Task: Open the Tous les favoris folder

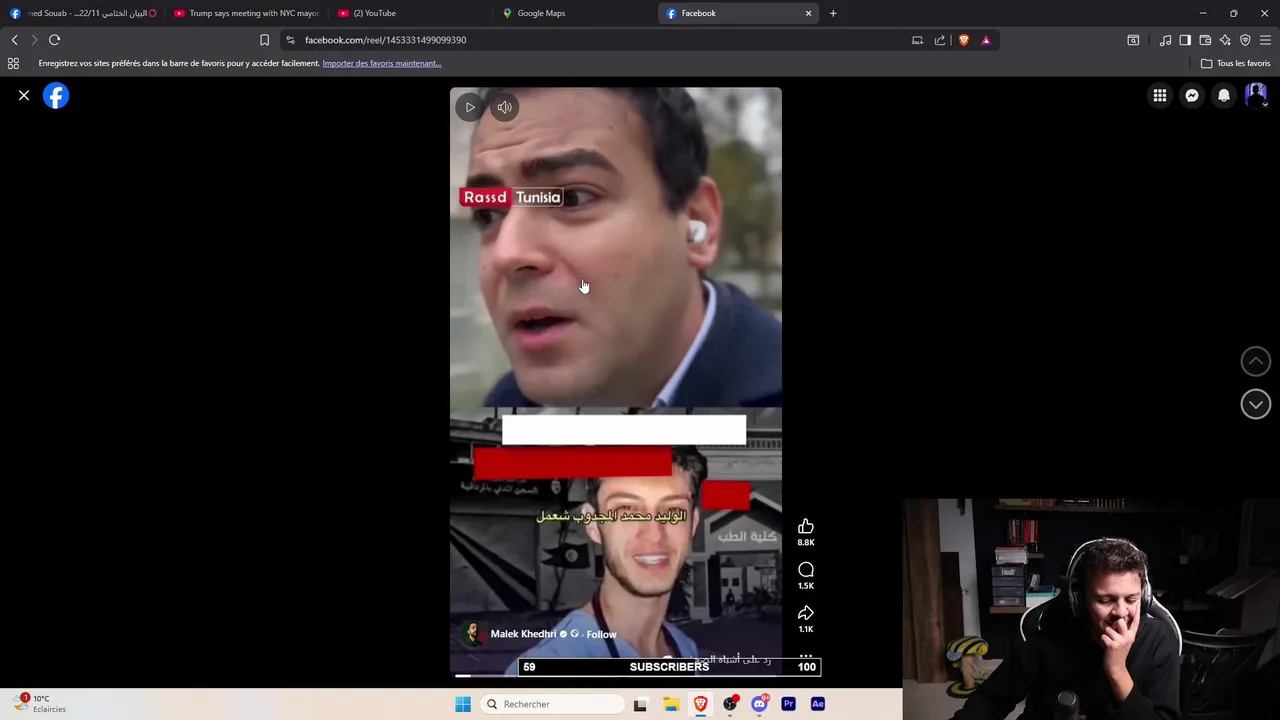Action: (1236, 63)
